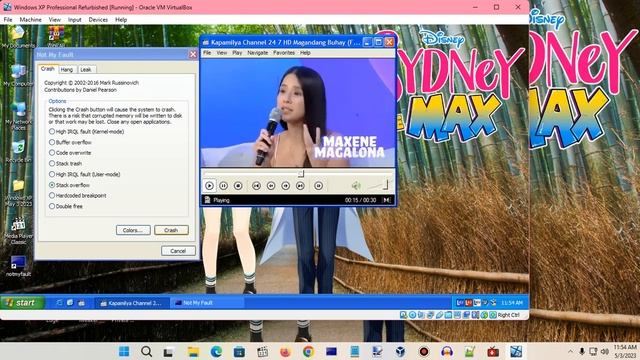Select the Windows XP May 3 2023 folder

coord(18,192)
